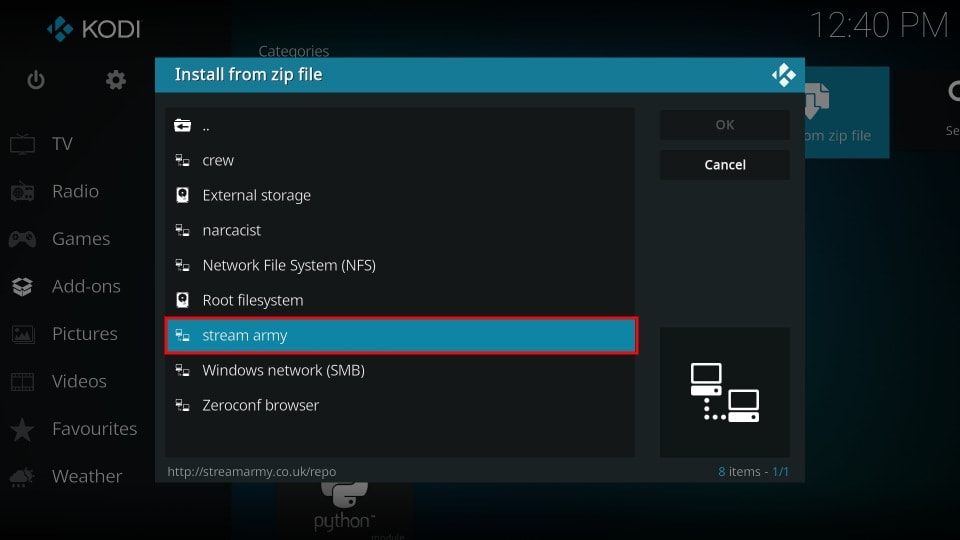960x540 pixels.
Task: Click the power icon in sidebar
Action: click(x=36, y=80)
